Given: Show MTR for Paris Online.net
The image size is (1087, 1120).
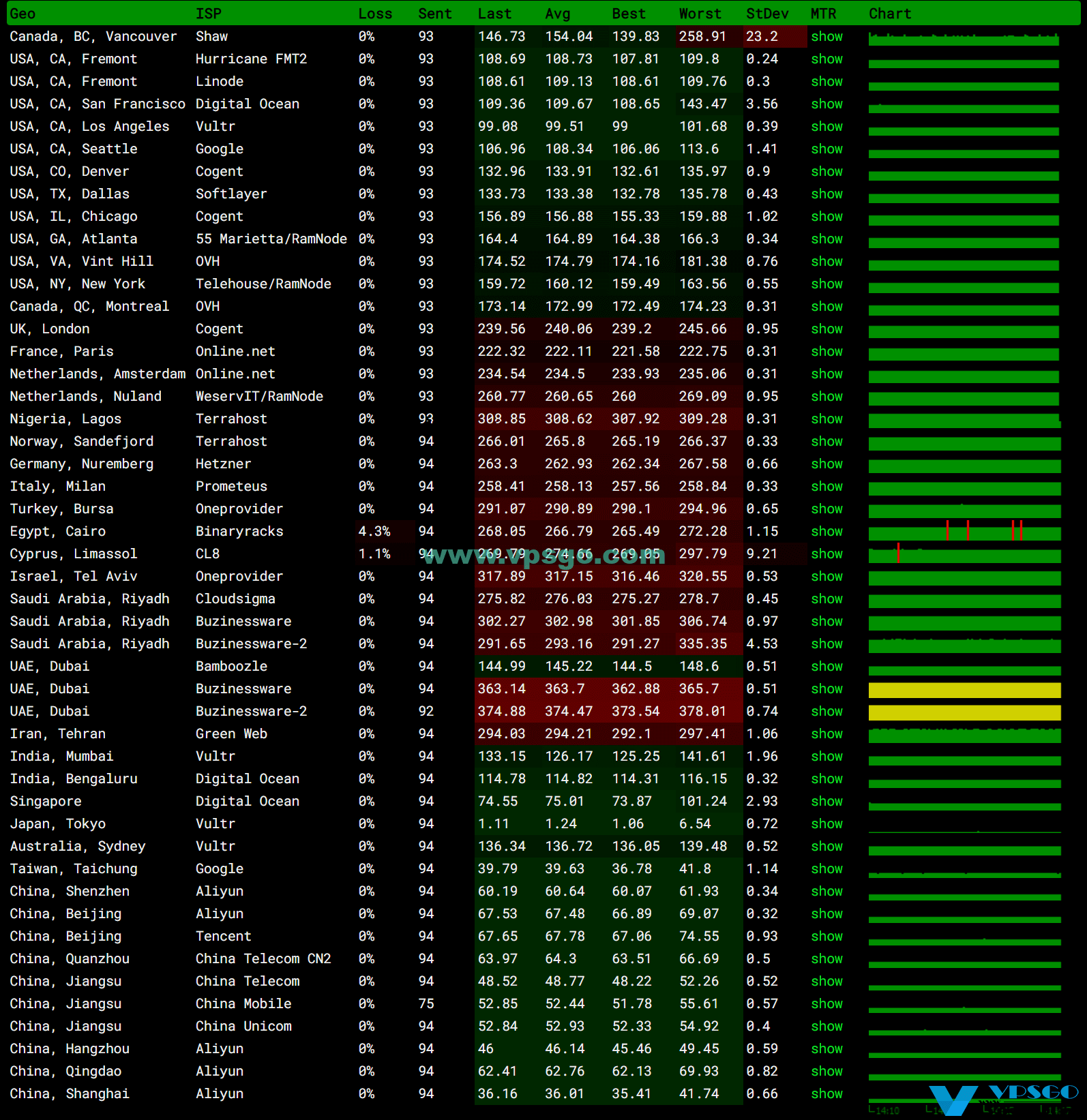Looking at the screenshot, I should 827,352.
